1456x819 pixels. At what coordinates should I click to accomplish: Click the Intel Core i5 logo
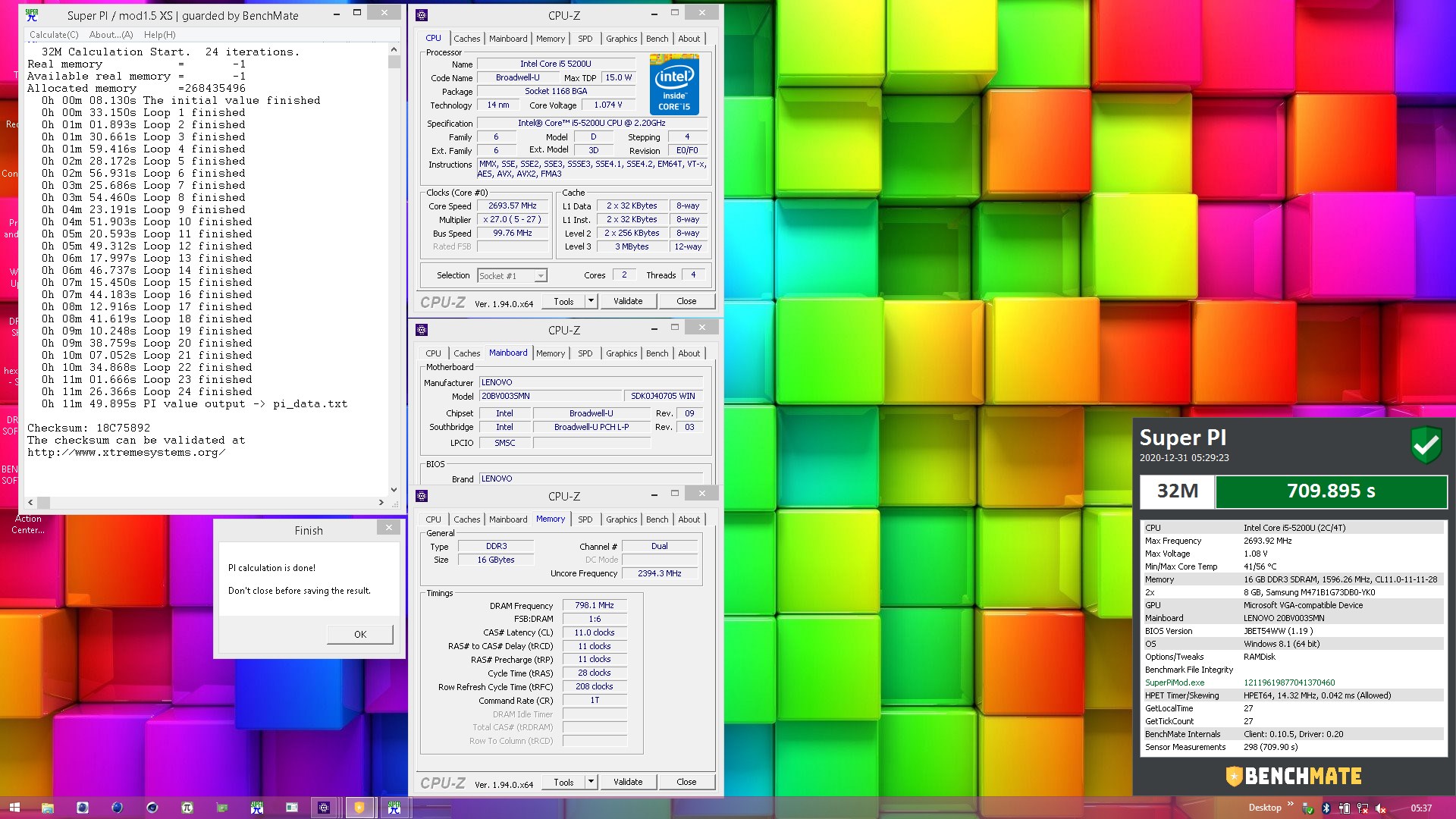click(674, 84)
